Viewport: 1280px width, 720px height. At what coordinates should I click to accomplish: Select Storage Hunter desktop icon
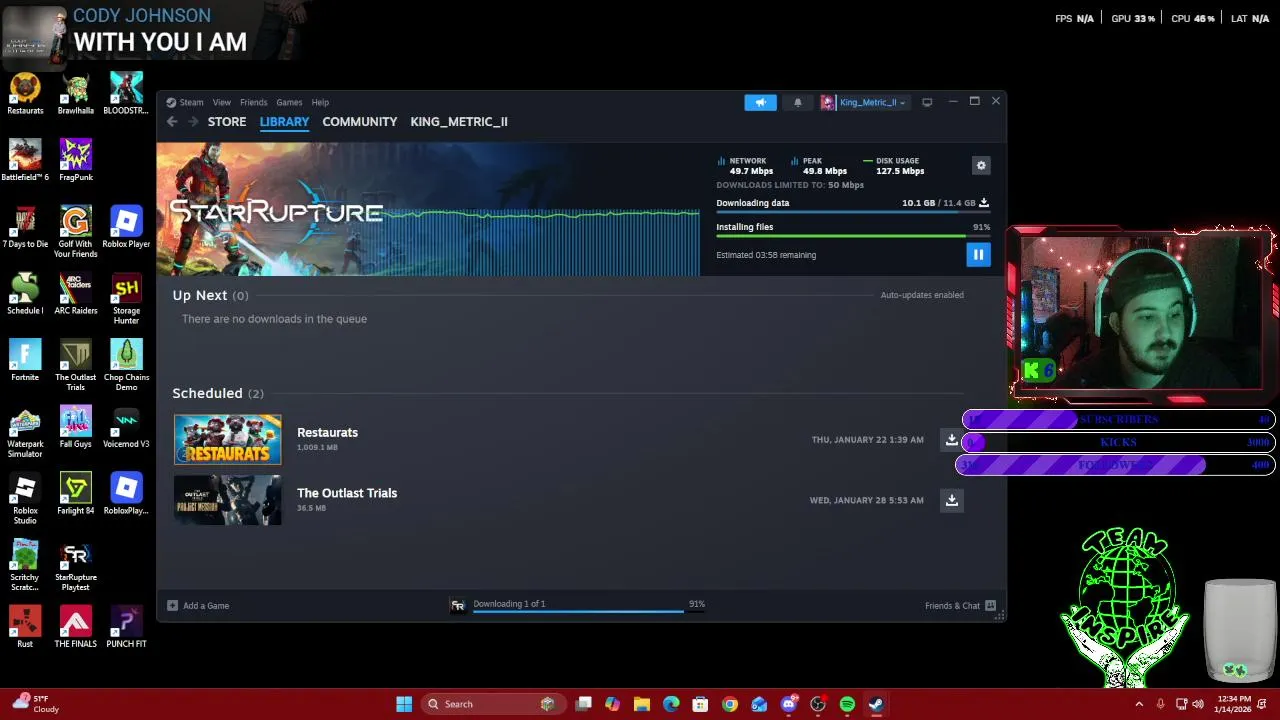(126, 299)
